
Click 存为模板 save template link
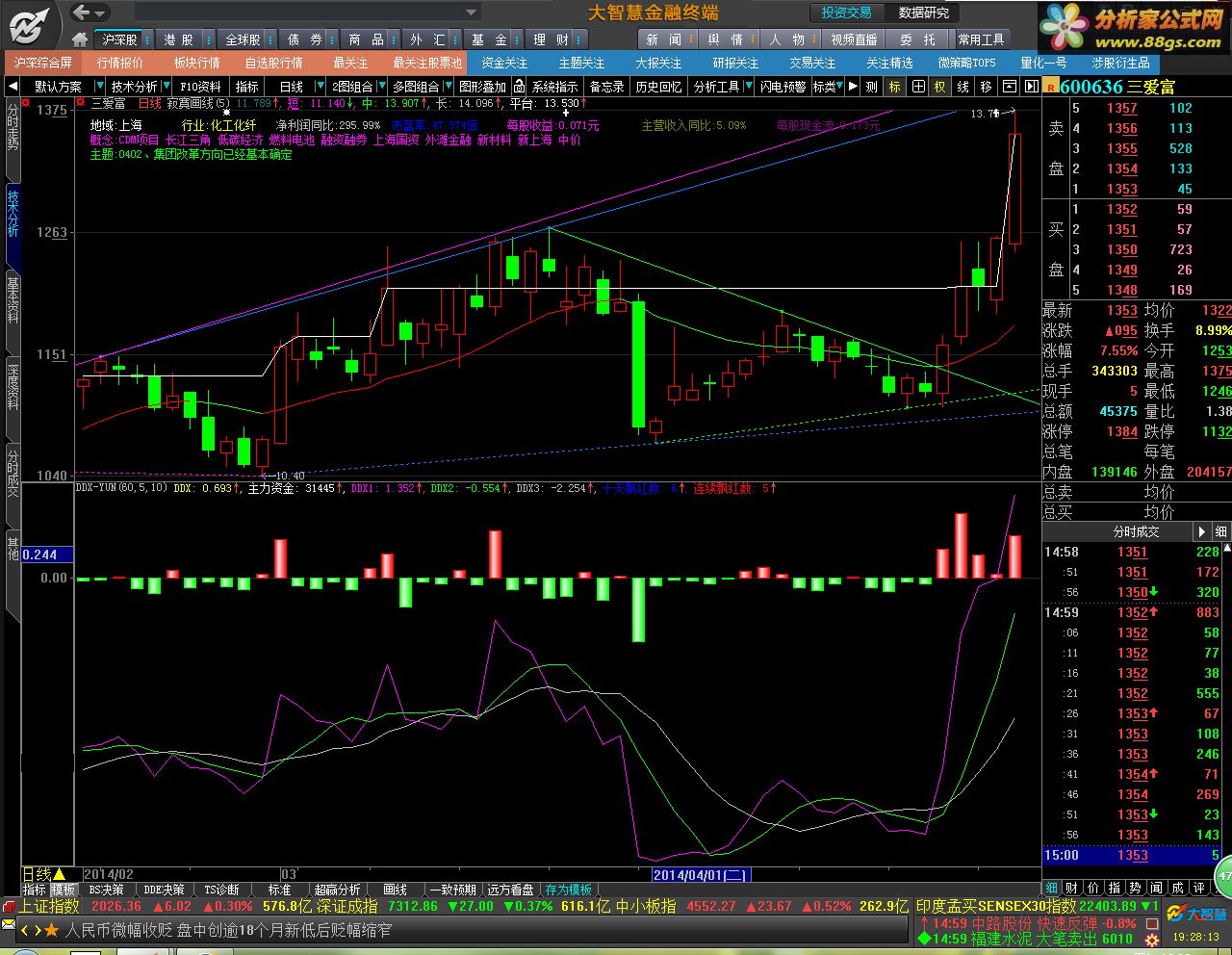(569, 890)
